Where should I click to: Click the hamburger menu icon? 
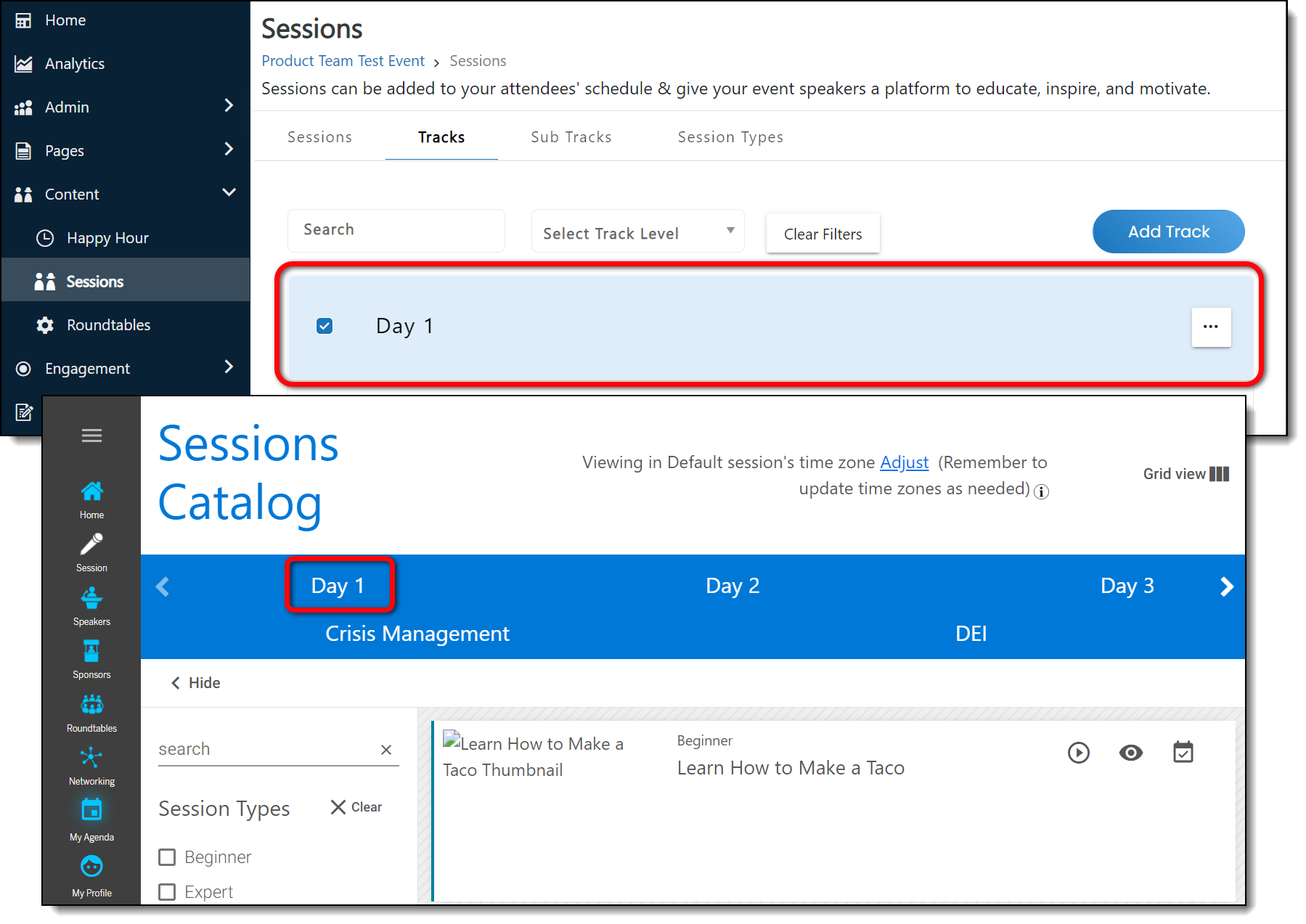(91, 436)
